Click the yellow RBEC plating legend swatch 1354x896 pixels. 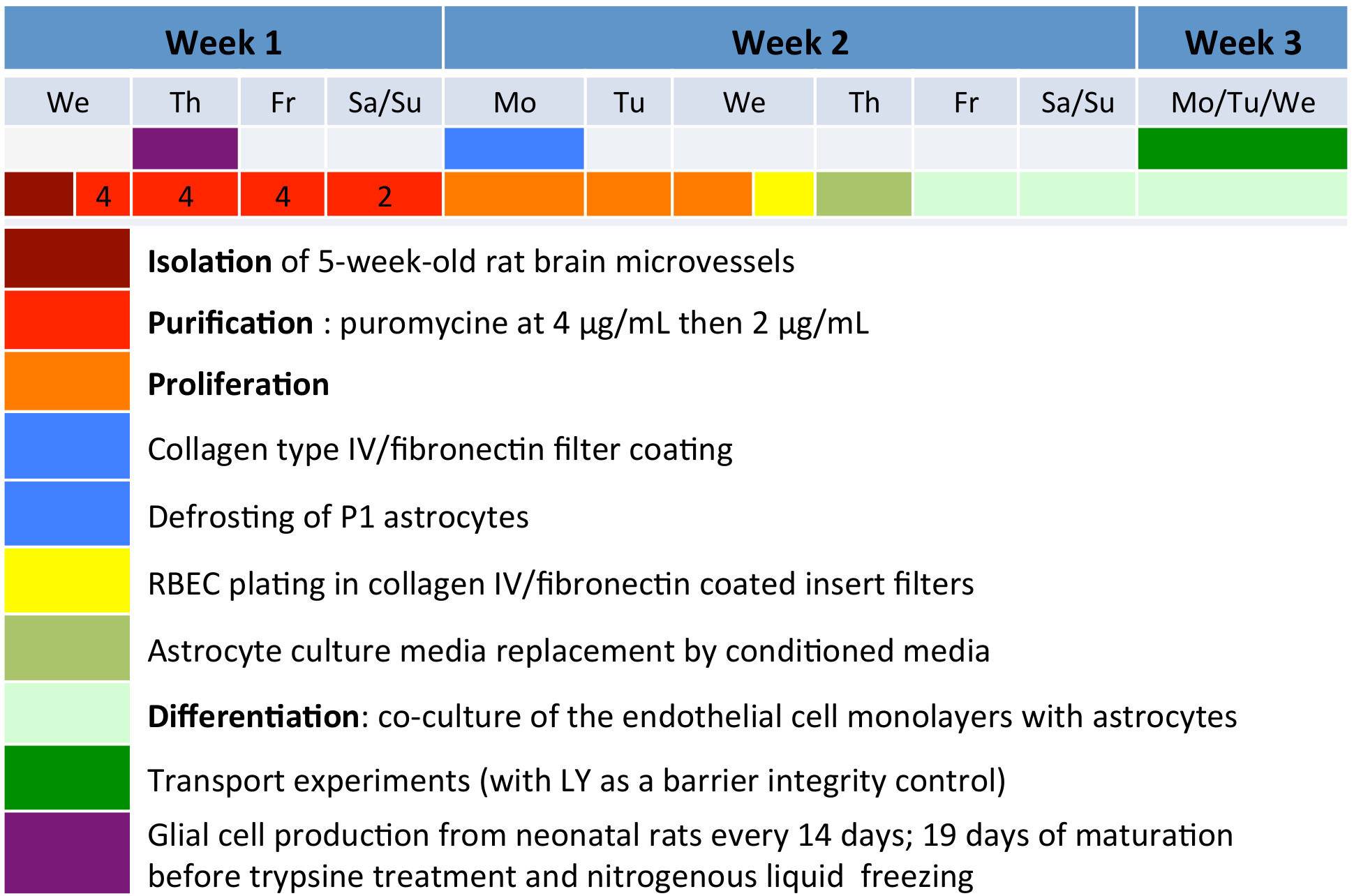[67, 581]
